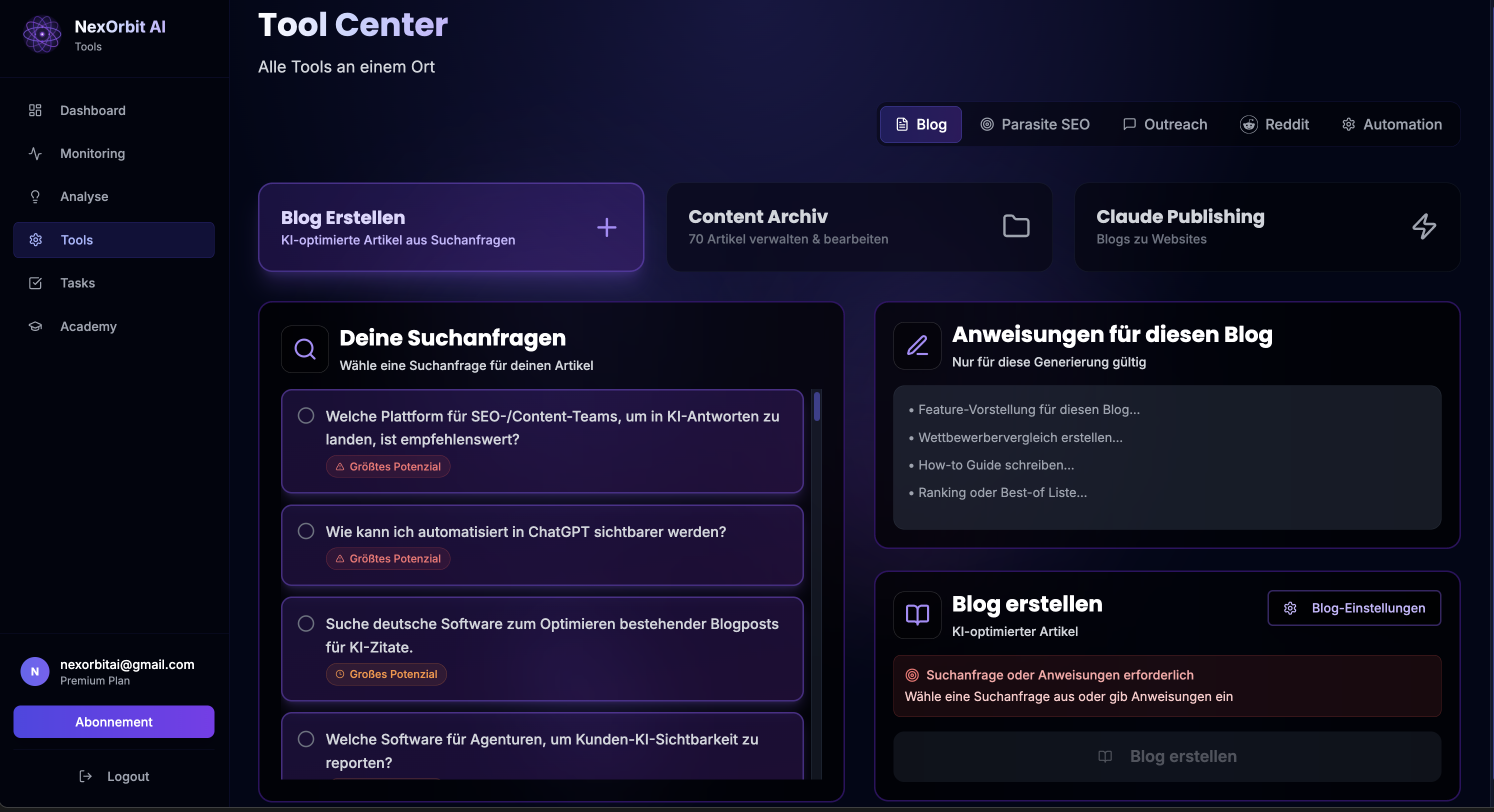Screen dimensions: 1494x812
Task: Click the lightning icon on Claude Publishing
Action: (x=1425, y=227)
